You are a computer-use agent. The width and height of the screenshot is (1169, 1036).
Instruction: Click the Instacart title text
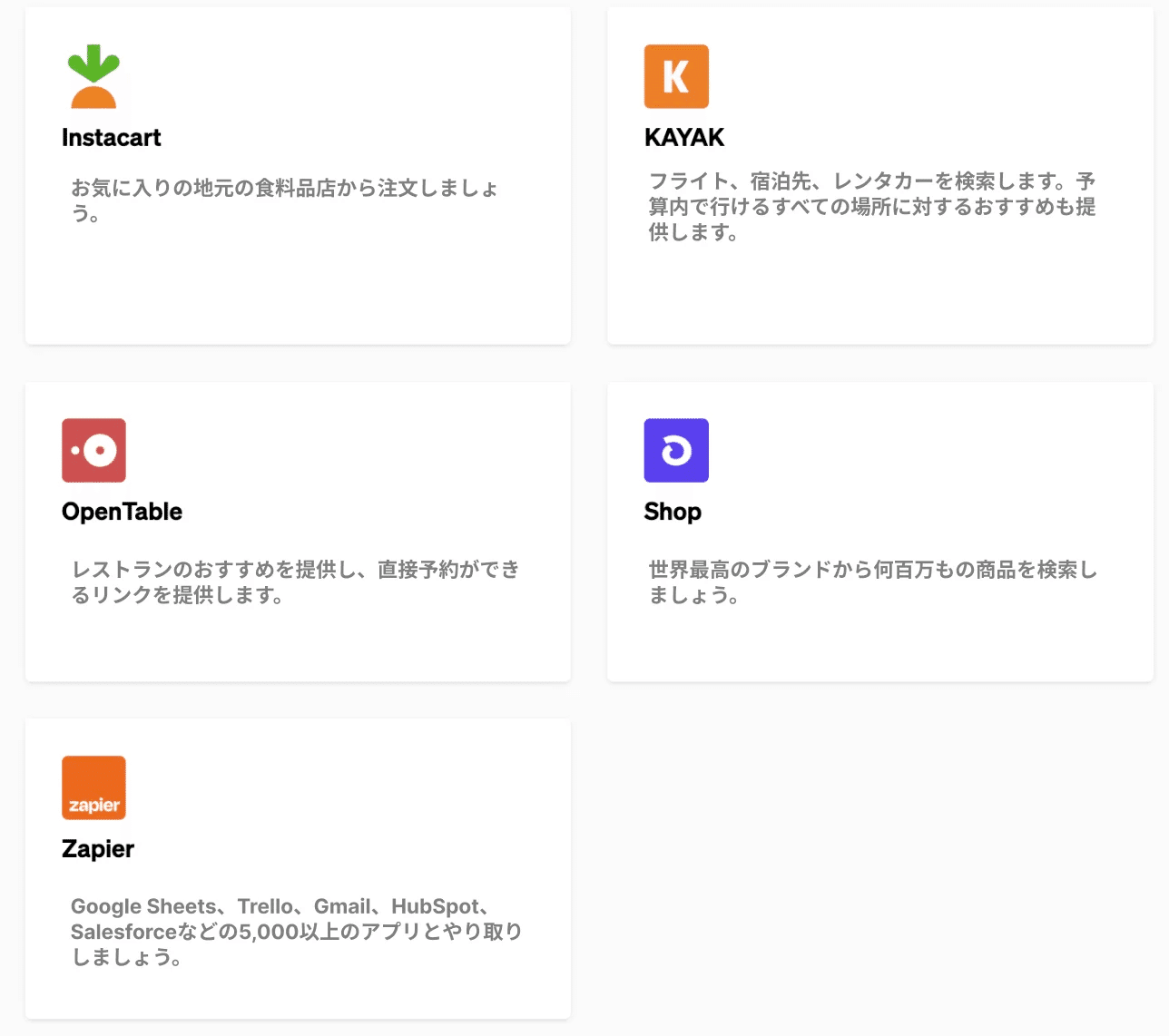(111, 138)
